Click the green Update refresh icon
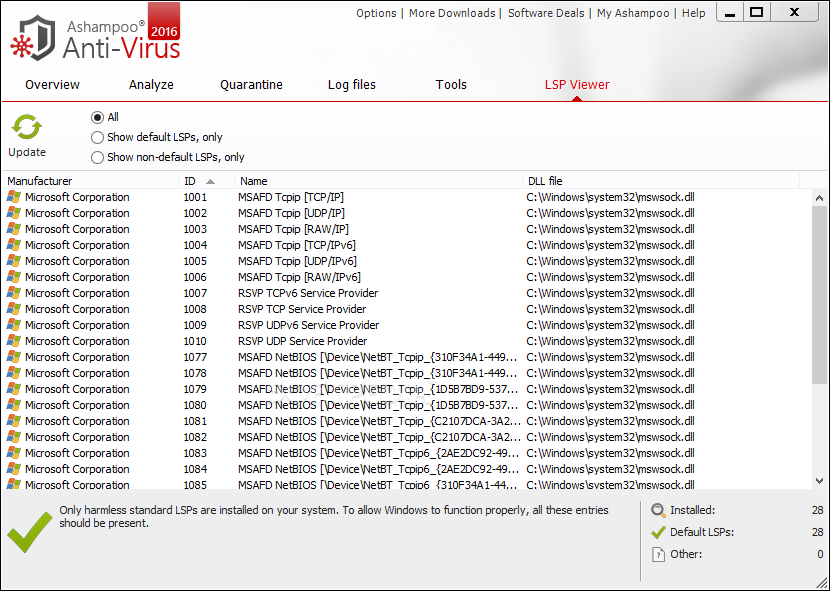 coord(27,128)
